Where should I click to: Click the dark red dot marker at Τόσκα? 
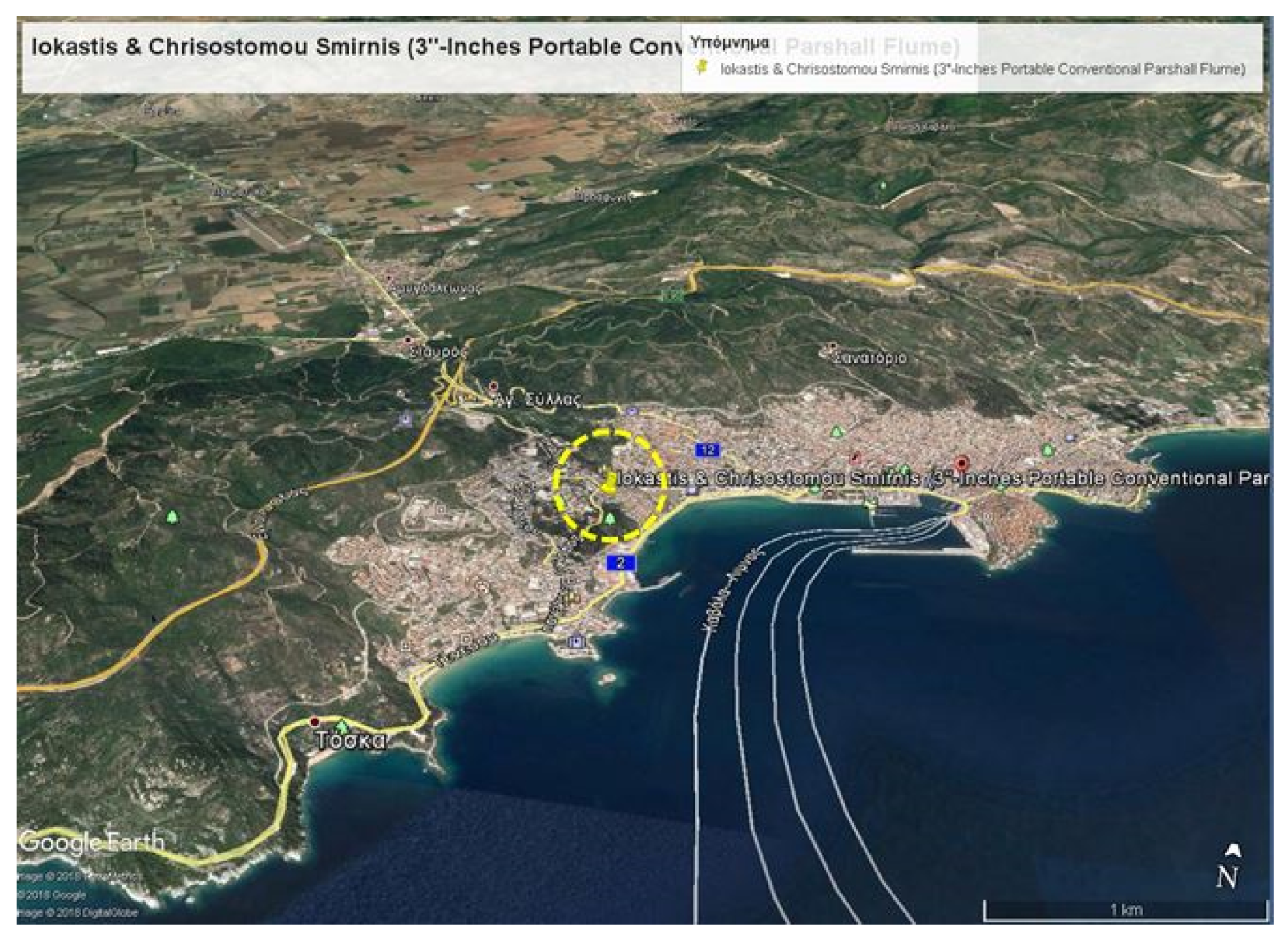coord(314,721)
